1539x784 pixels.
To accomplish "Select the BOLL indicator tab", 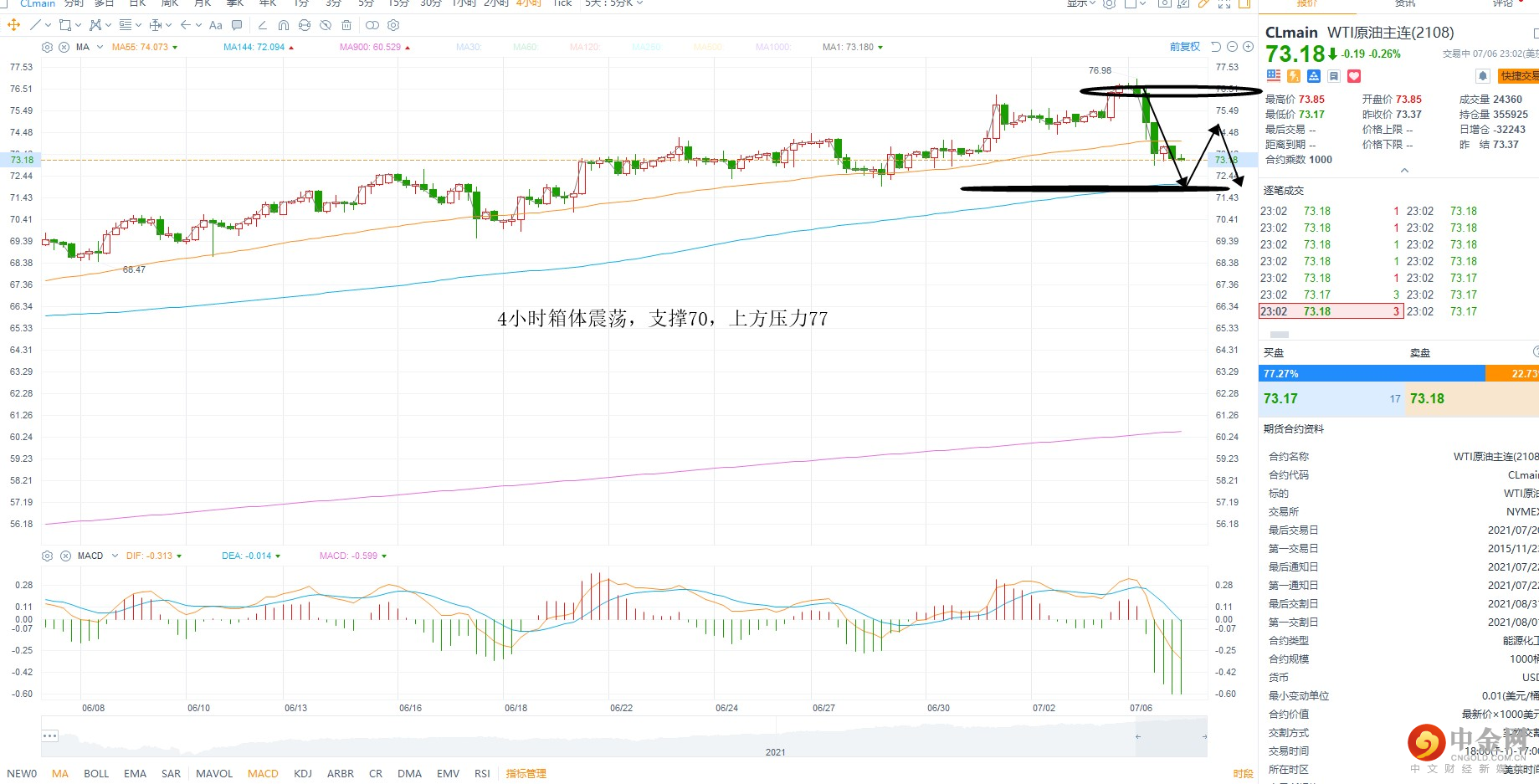I will pyautogui.click(x=96, y=774).
